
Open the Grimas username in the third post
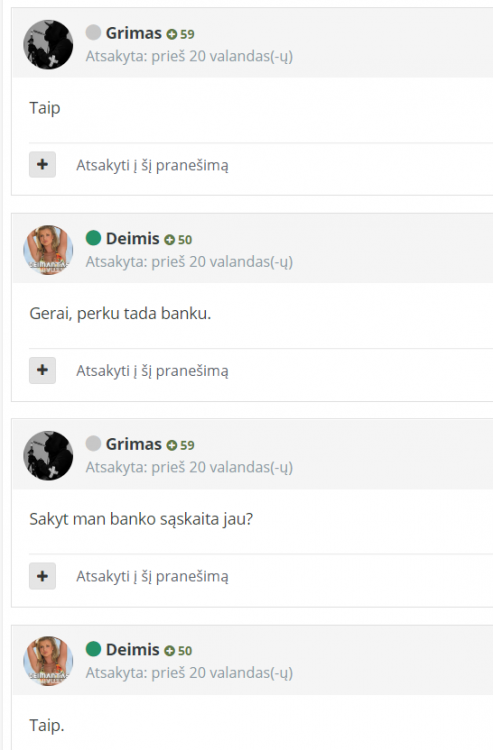tap(133, 444)
